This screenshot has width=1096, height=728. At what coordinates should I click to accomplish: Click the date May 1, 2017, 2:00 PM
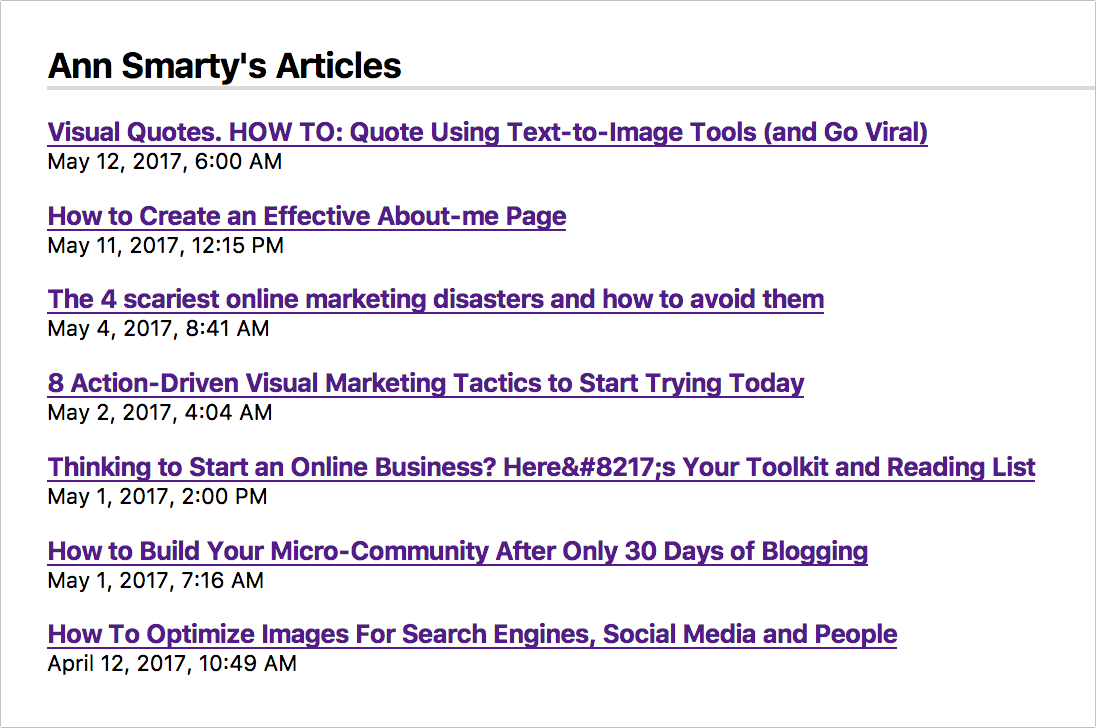[x=157, y=496]
